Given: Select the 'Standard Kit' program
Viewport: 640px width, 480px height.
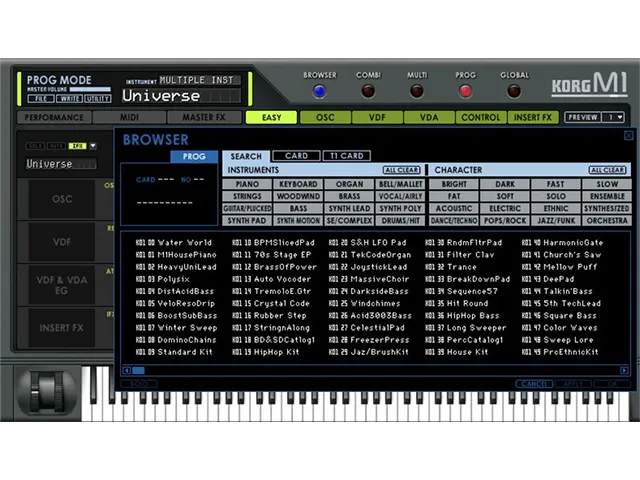Looking at the screenshot, I should click(174, 352).
